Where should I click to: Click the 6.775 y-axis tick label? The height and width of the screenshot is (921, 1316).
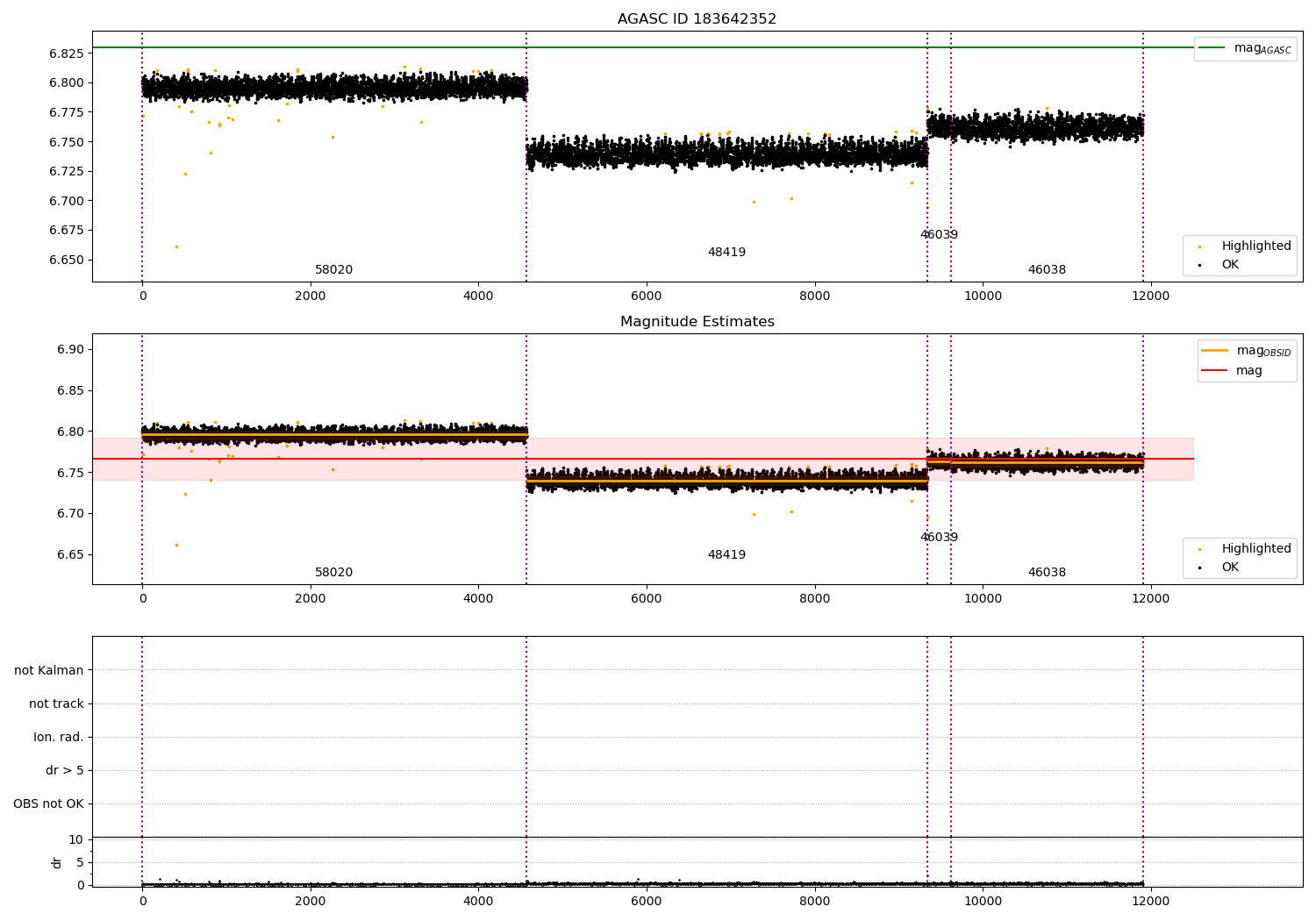[67, 112]
